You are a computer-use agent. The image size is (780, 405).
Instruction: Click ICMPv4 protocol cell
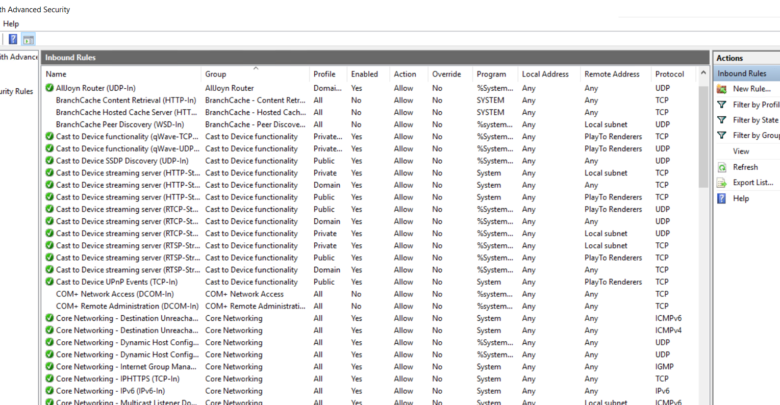coord(668,330)
